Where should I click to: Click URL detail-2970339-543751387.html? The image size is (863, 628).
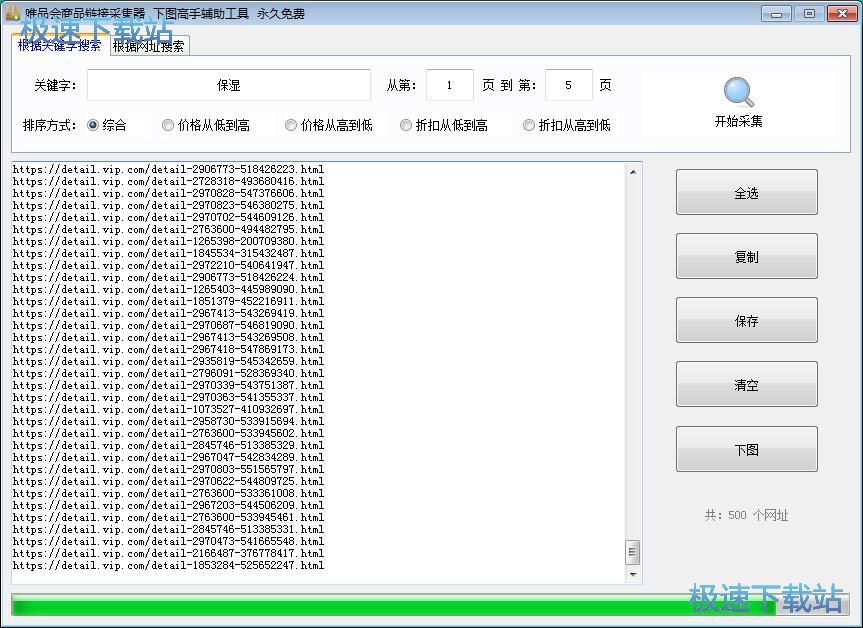coord(168,385)
